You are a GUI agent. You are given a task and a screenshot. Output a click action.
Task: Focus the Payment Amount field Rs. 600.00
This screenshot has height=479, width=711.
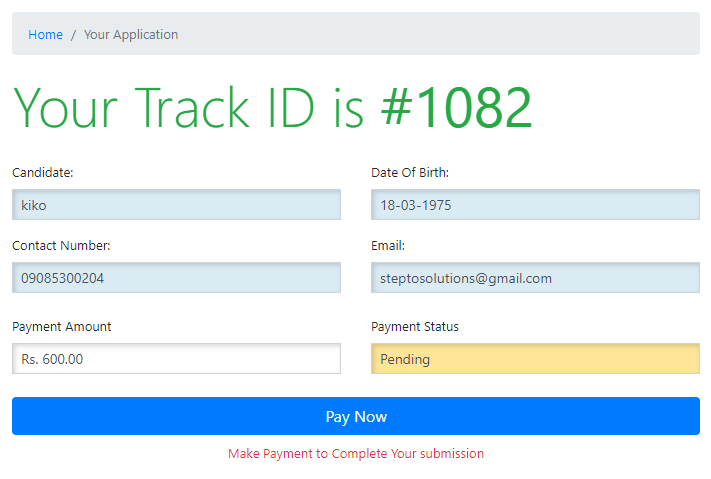[x=176, y=359]
